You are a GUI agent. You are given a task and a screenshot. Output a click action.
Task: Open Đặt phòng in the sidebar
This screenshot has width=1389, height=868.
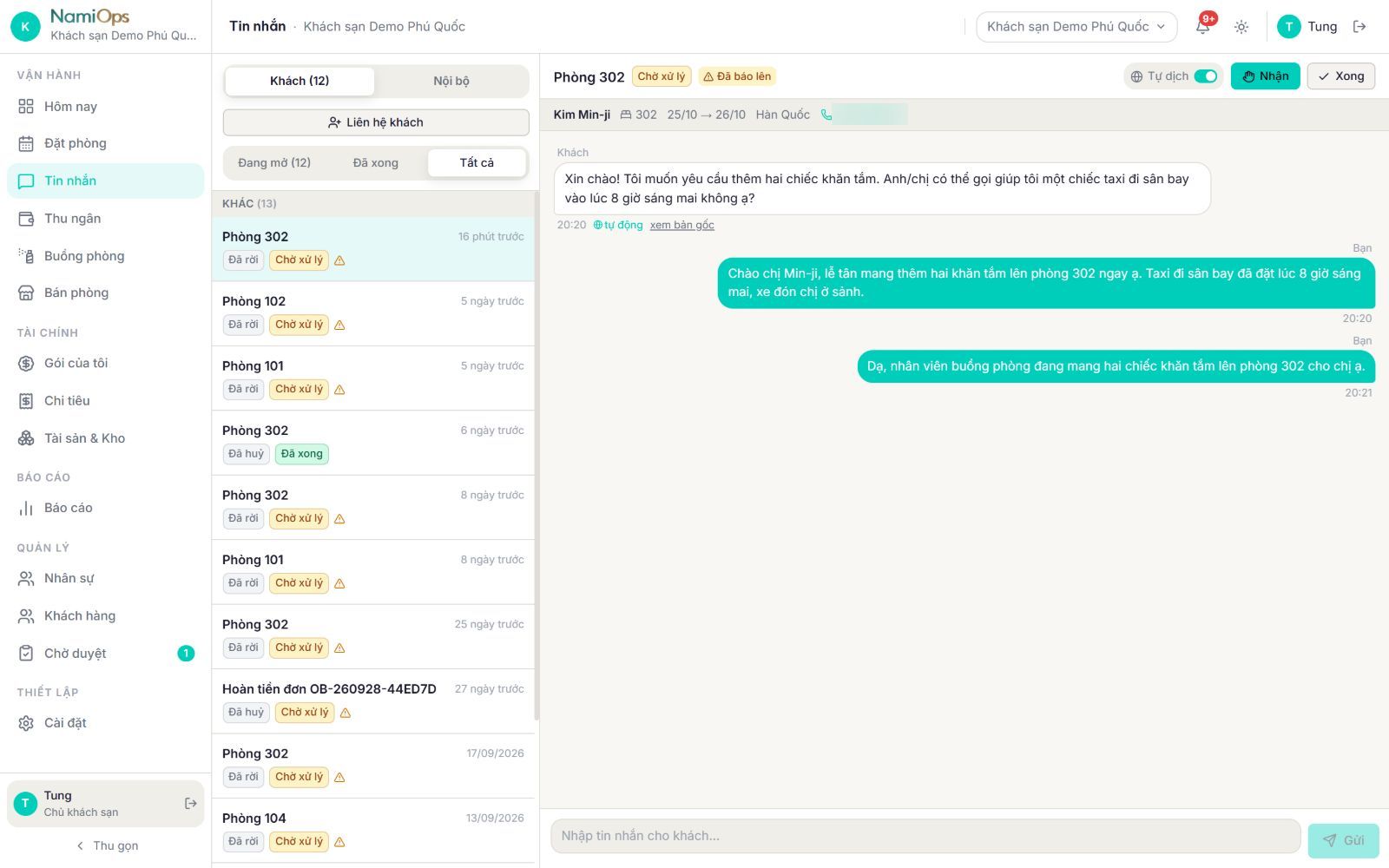click(x=106, y=143)
